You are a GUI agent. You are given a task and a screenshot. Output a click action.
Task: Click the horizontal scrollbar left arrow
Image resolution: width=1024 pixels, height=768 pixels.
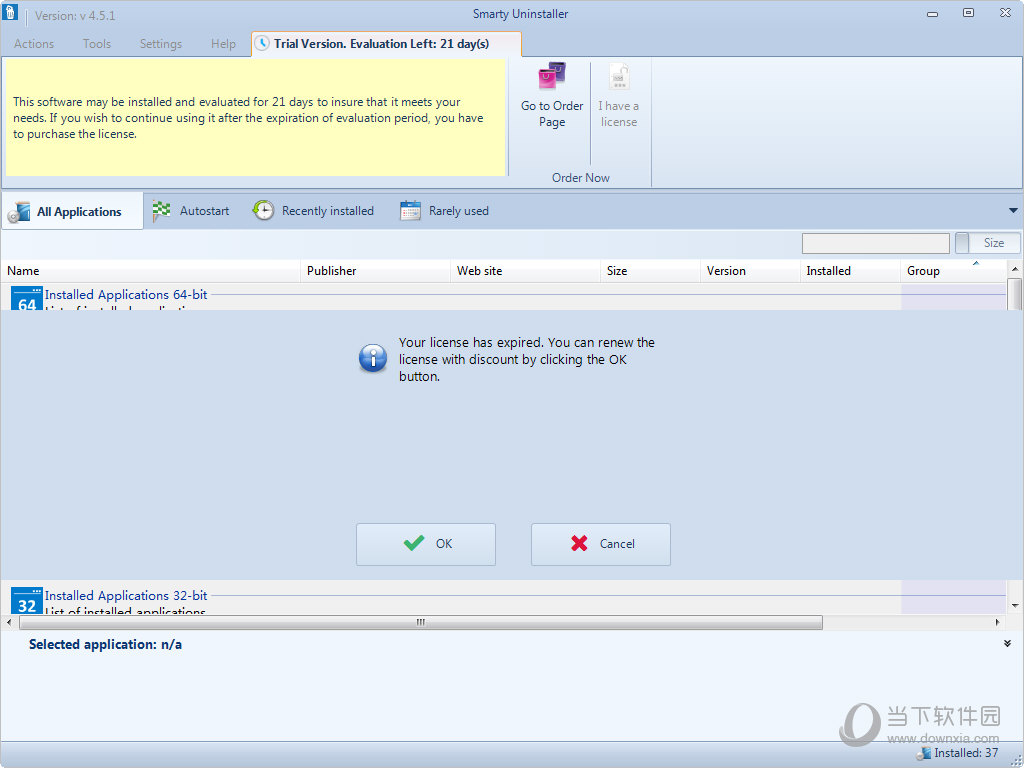coord(8,622)
